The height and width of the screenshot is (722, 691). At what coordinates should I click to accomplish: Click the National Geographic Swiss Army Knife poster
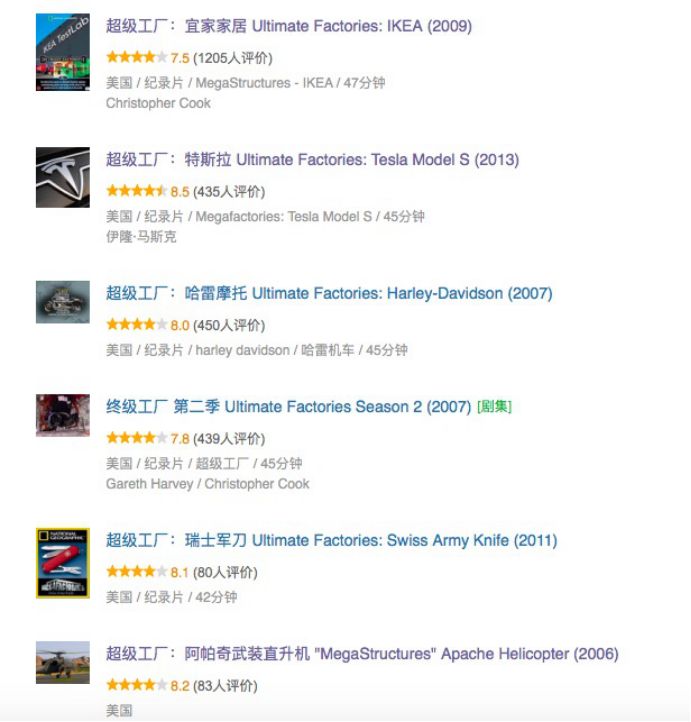(x=63, y=563)
